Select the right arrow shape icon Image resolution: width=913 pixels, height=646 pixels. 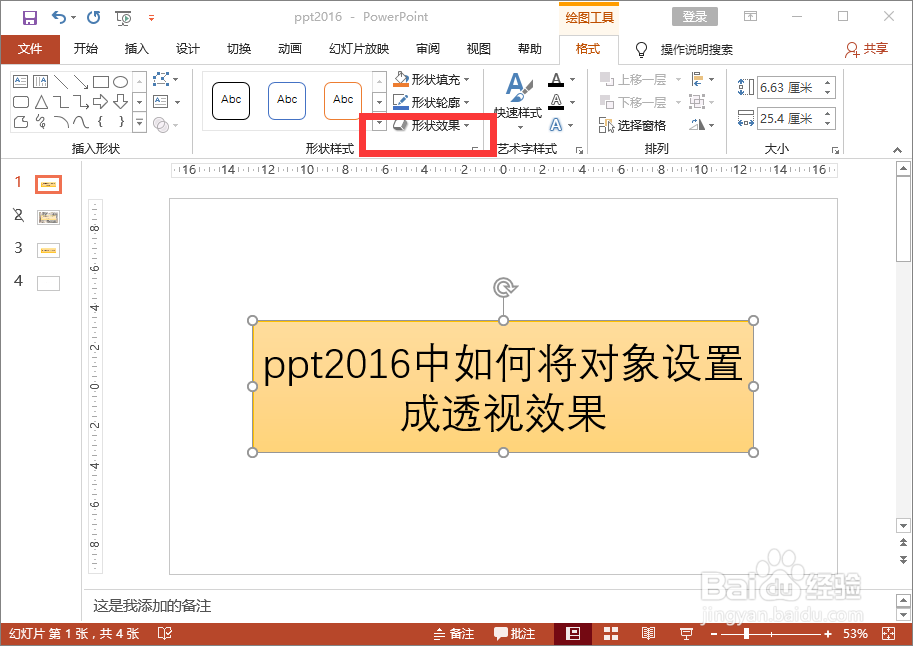(x=101, y=103)
